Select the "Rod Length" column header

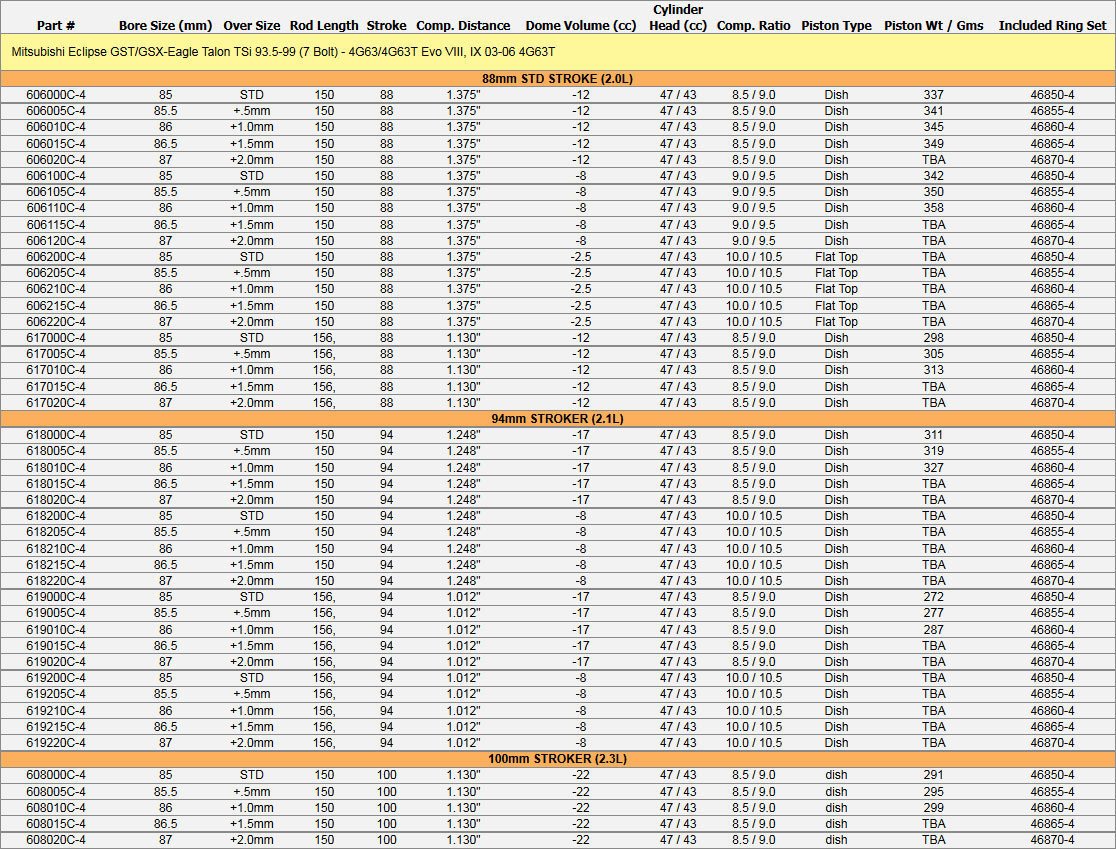[x=324, y=25]
